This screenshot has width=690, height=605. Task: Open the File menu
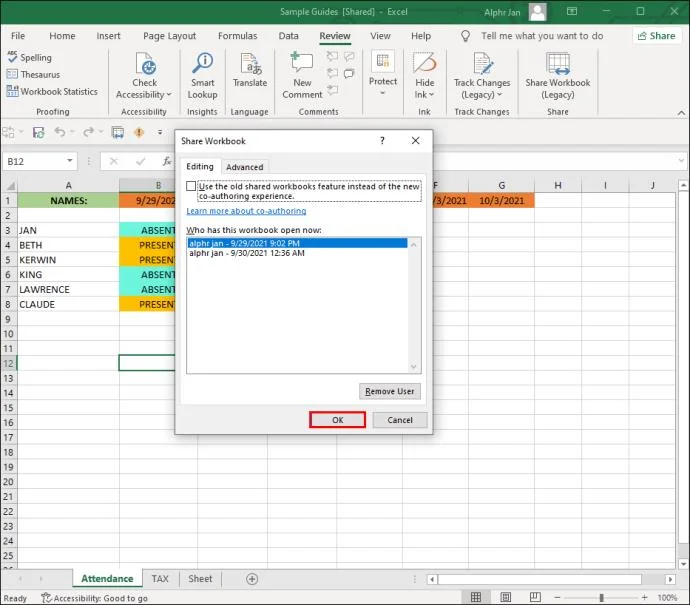point(18,36)
